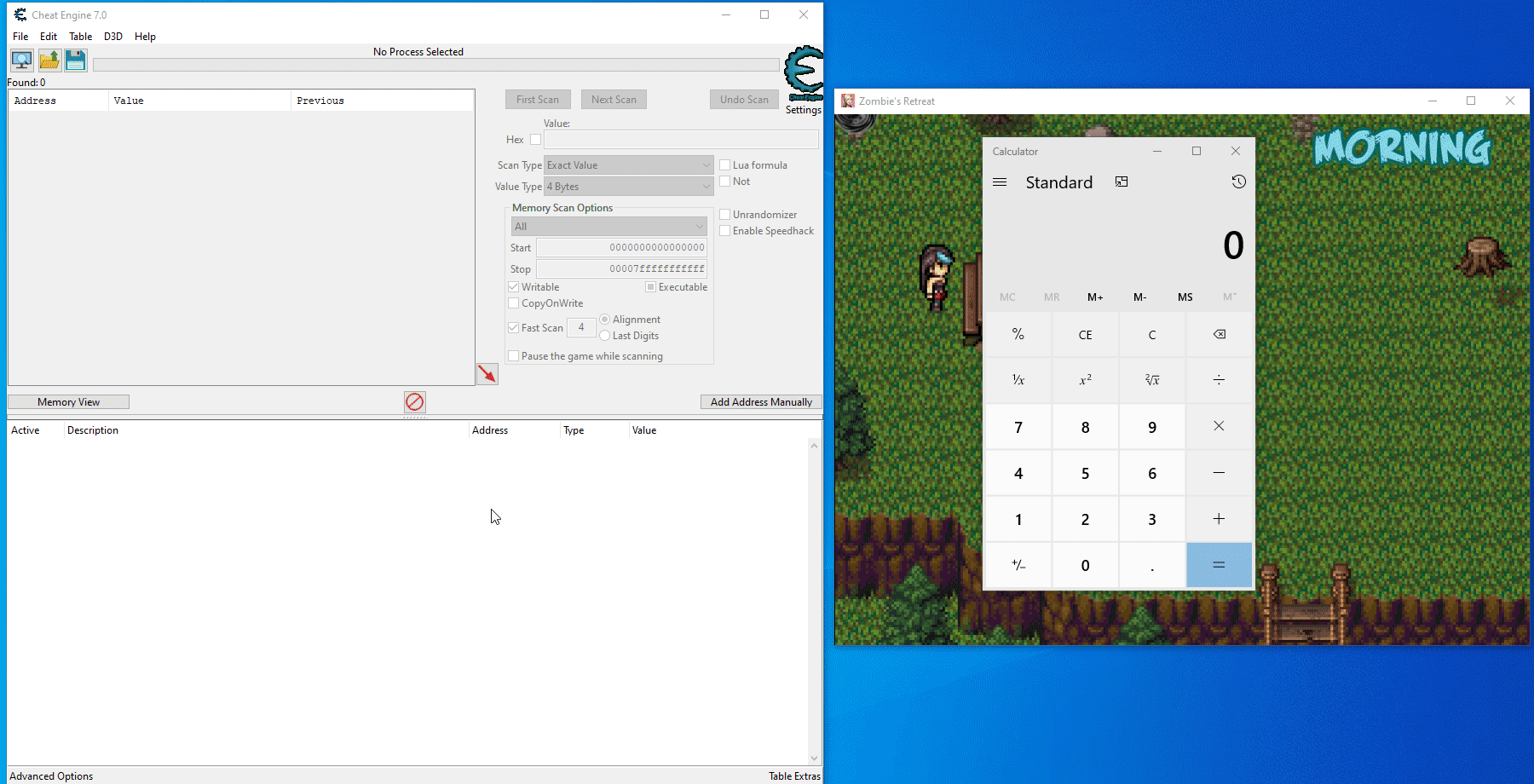Click the Cheat Engine title bar icon
The image size is (1534, 784).
point(20,14)
